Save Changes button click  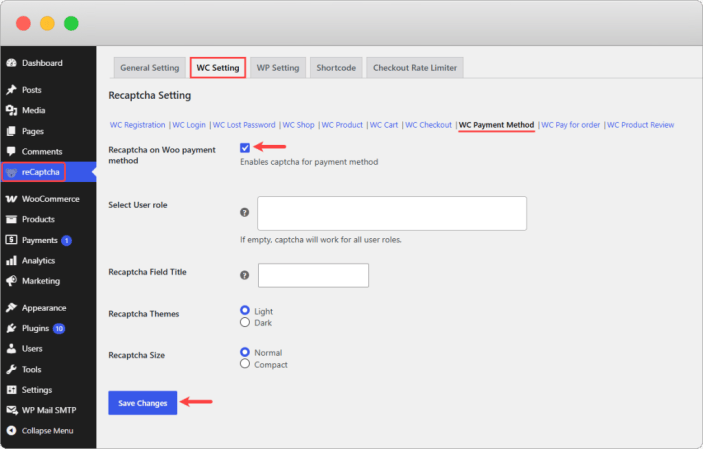143,403
